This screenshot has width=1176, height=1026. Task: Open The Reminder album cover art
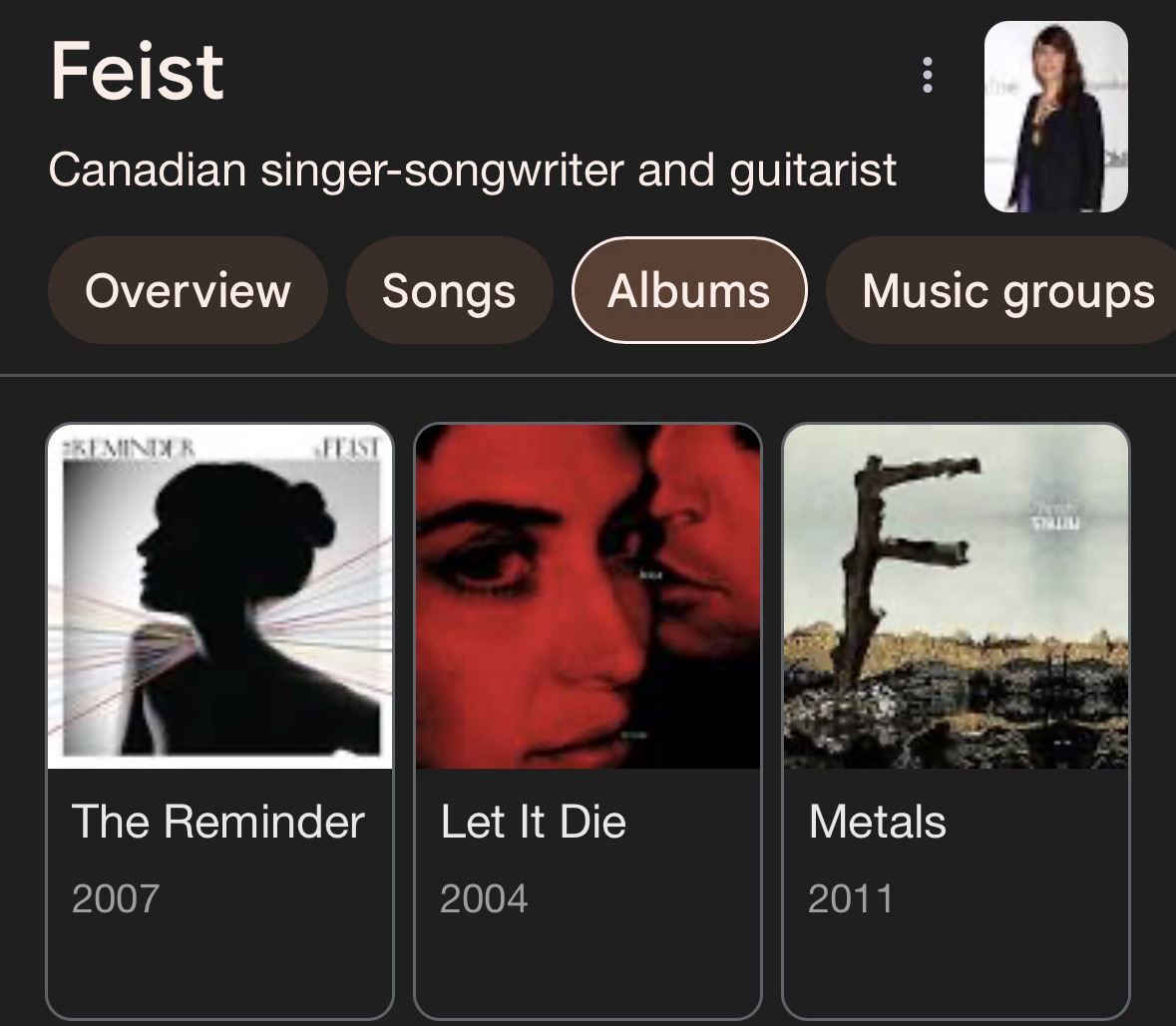point(219,596)
